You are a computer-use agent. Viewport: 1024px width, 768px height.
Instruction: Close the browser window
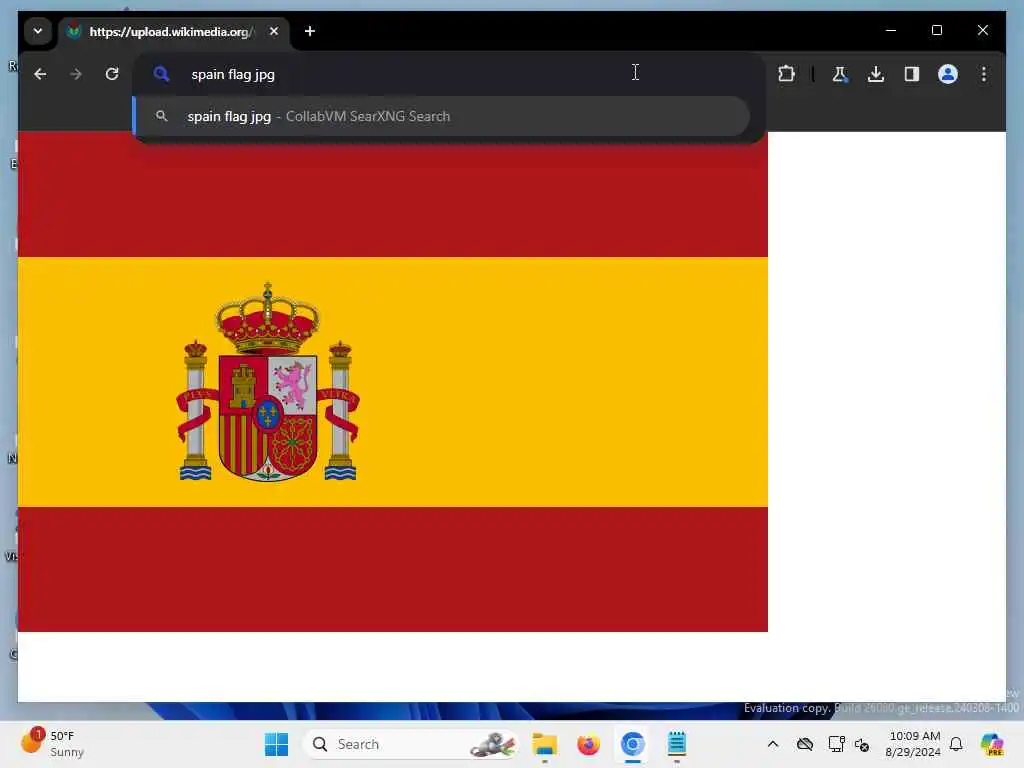point(982,30)
